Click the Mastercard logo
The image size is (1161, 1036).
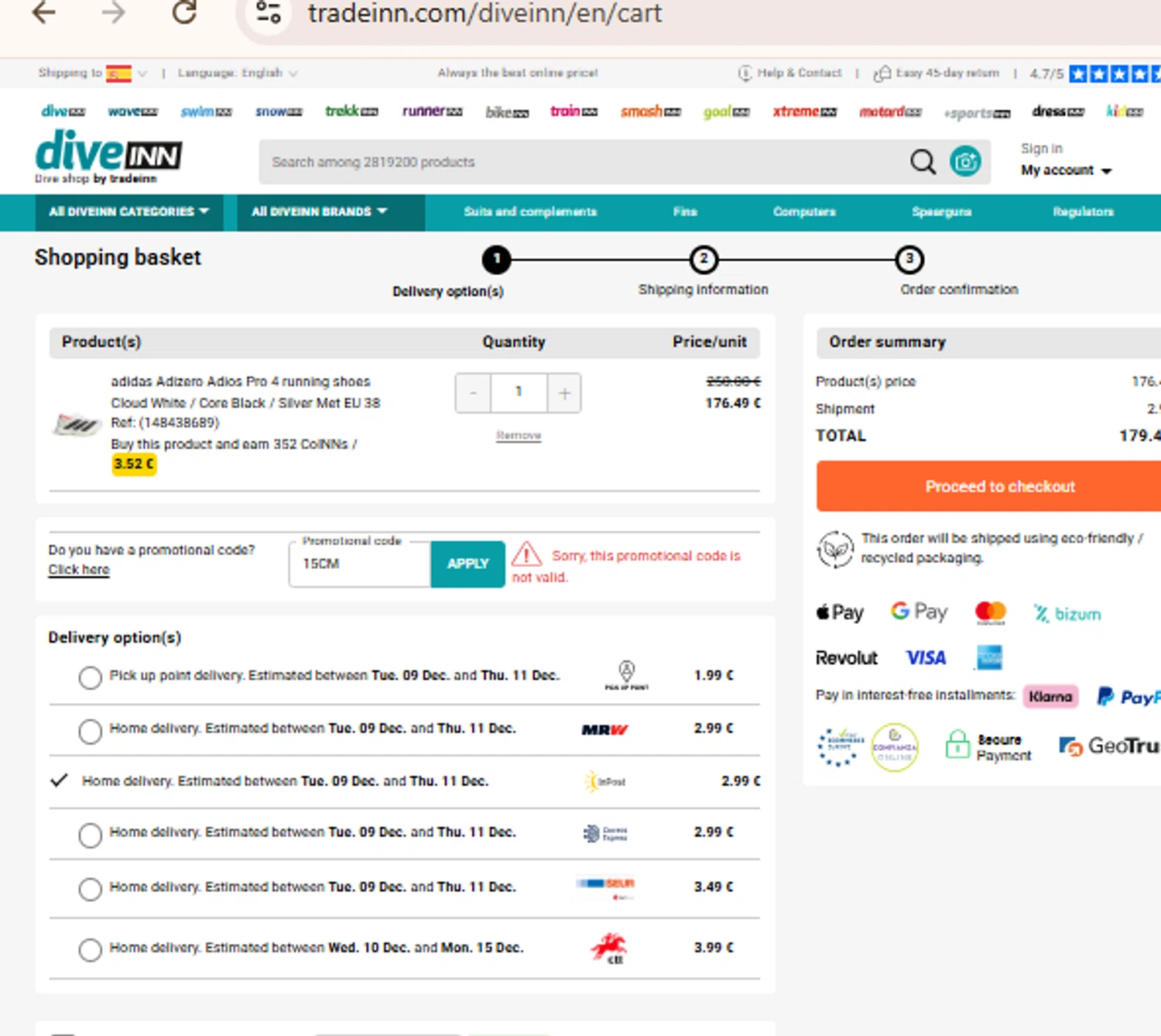[x=990, y=612]
